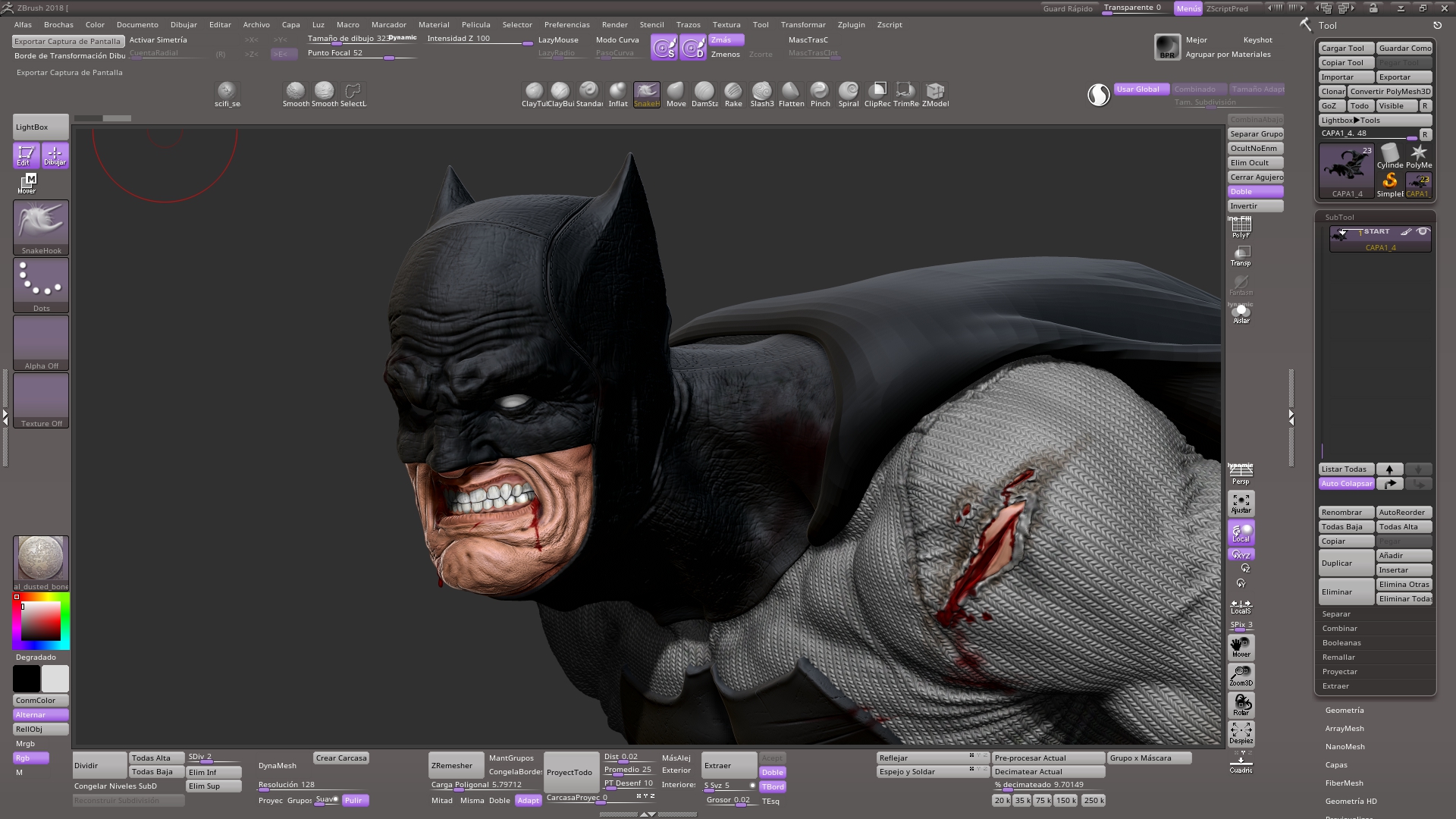Click the Ajustar frame icon
The width and height of the screenshot is (1456, 819).
[1241, 504]
